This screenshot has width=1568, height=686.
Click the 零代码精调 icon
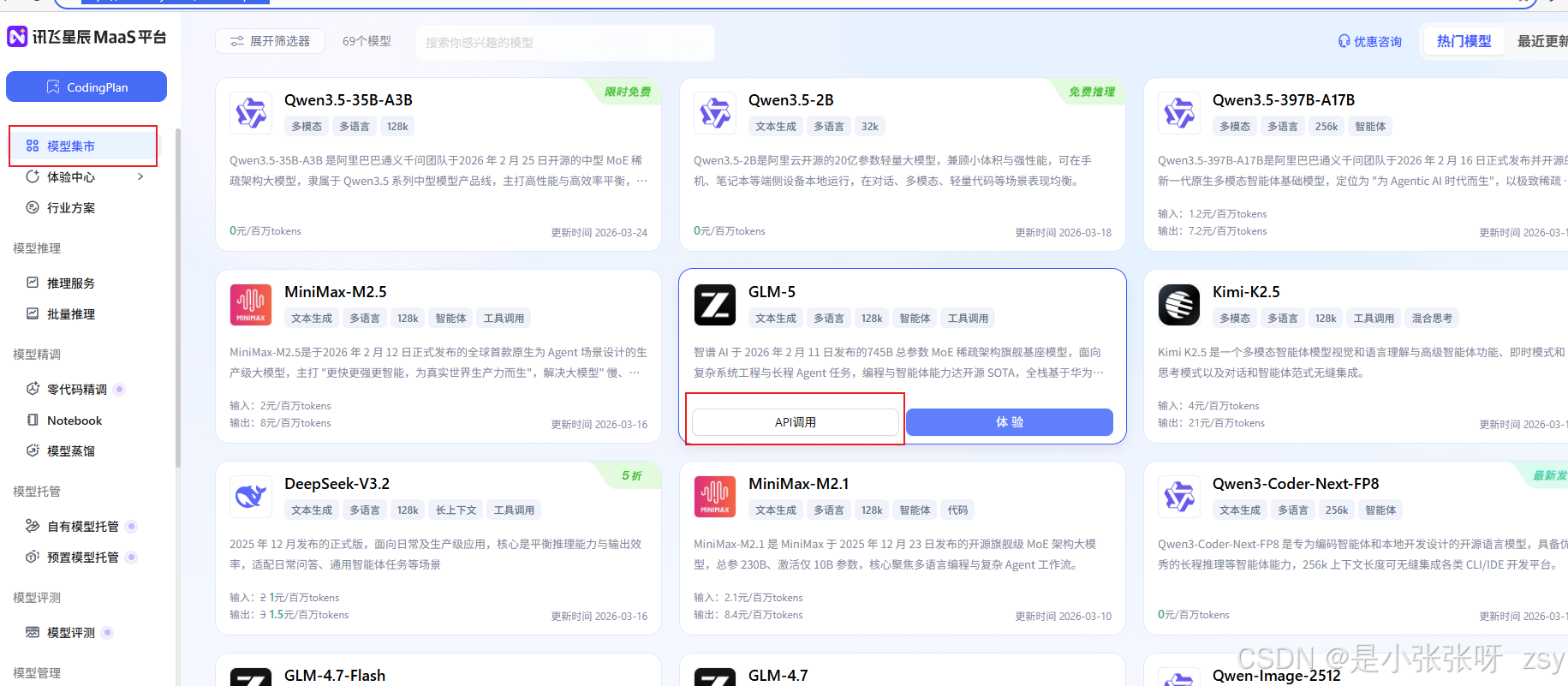click(33, 389)
